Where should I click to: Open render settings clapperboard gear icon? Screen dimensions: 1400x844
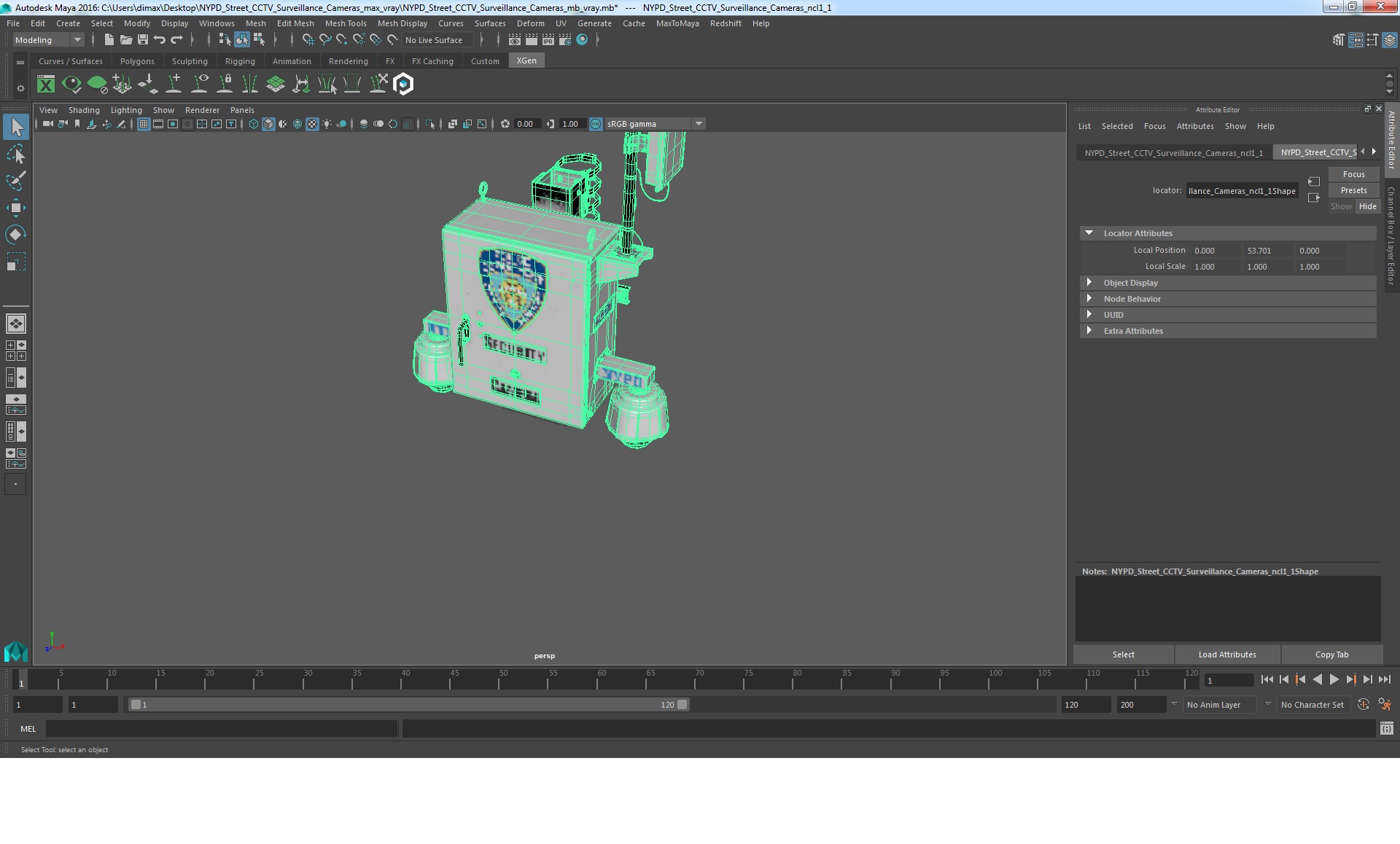click(x=565, y=39)
